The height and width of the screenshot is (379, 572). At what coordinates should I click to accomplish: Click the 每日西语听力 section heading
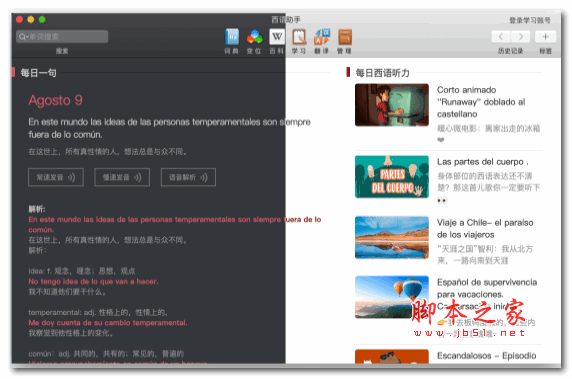click(382, 73)
